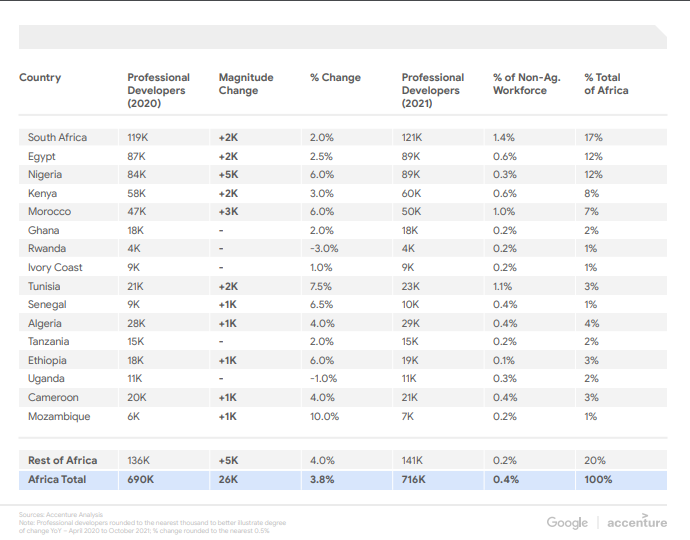Select Mozambique's 10.0% change value

[x=324, y=416]
